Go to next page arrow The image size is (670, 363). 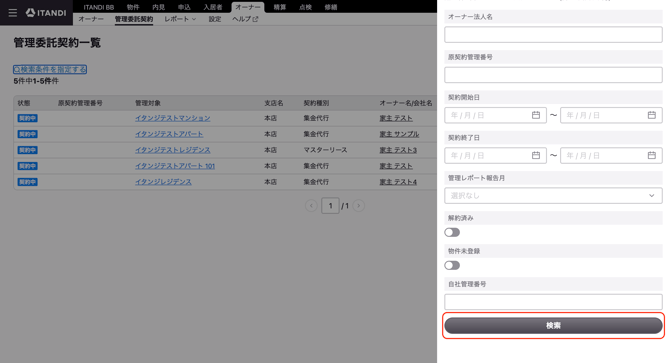(x=359, y=206)
